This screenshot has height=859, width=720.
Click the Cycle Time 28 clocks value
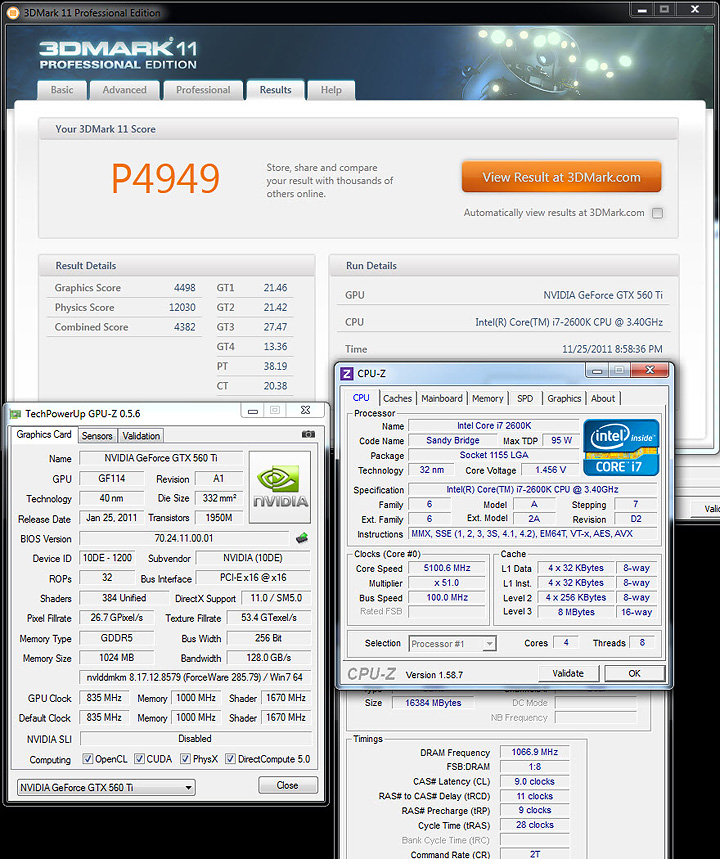tap(535, 825)
